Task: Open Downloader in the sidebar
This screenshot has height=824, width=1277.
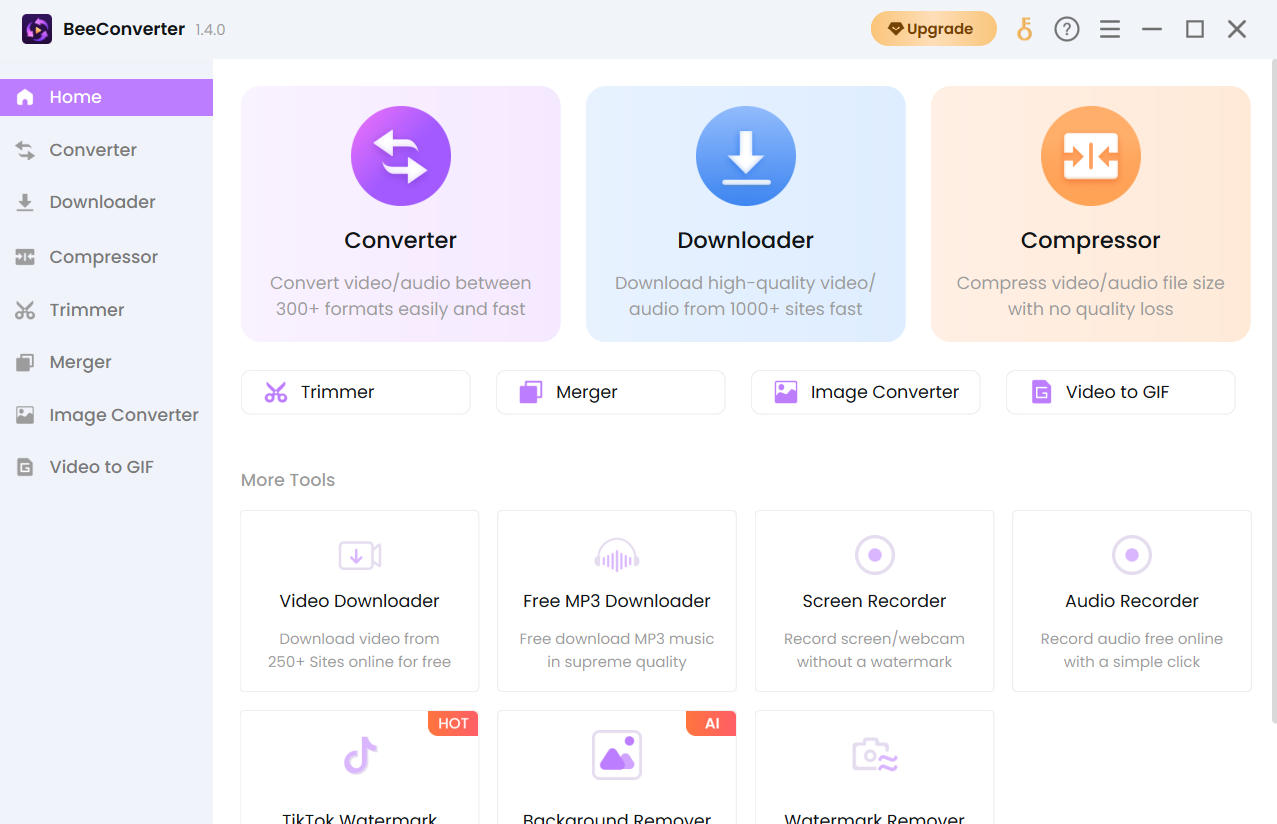Action: pyautogui.click(x=106, y=202)
